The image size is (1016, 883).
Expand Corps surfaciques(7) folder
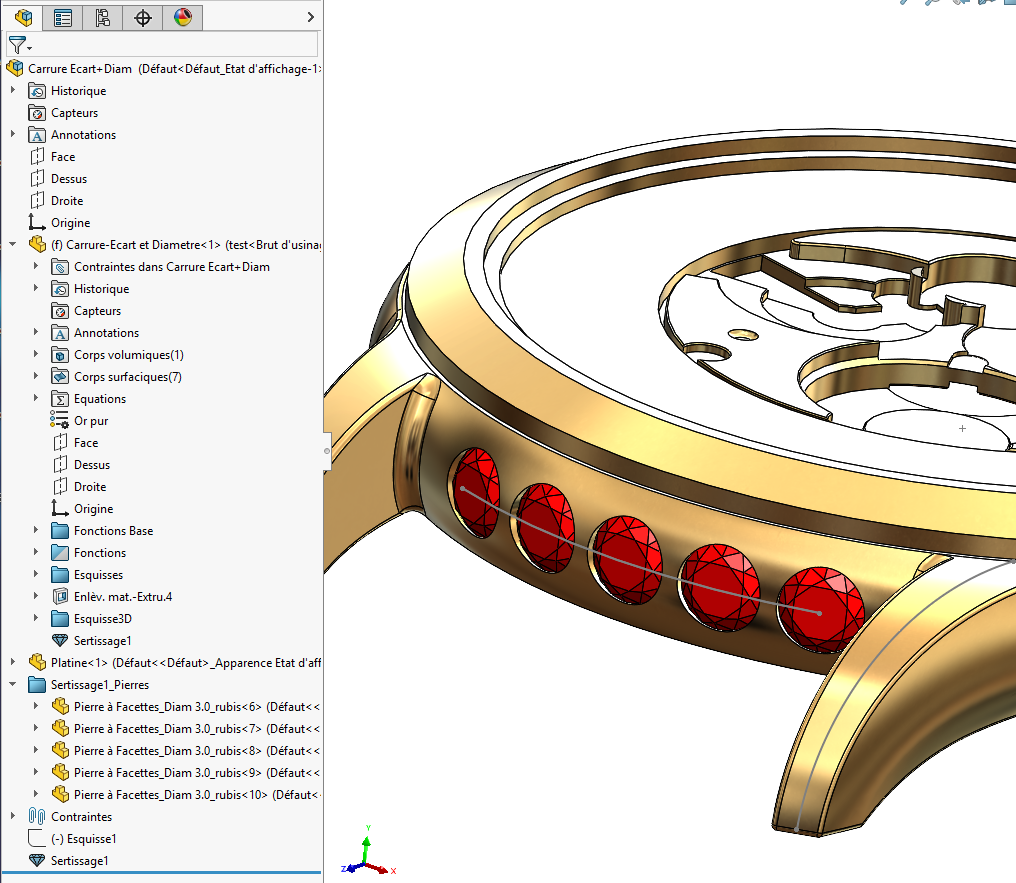[x=36, y=377]
